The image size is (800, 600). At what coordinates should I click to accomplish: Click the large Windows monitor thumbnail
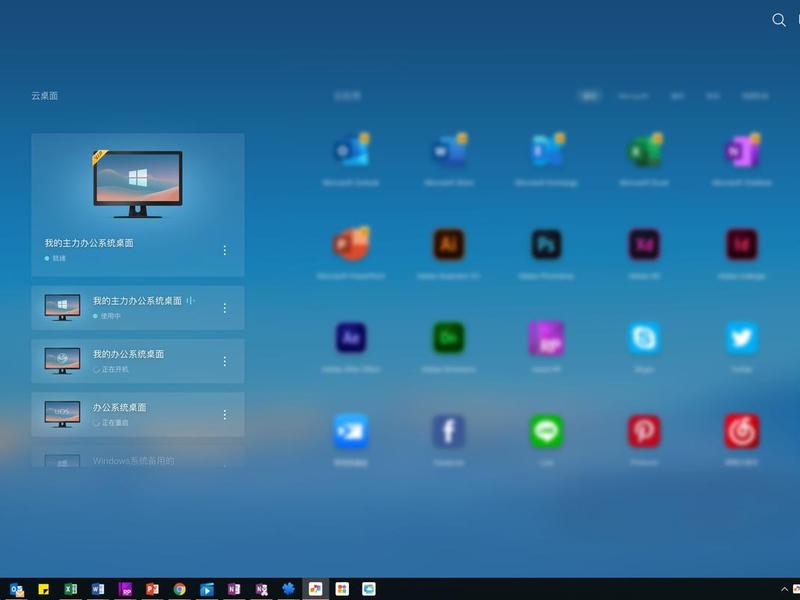[138, 184]
